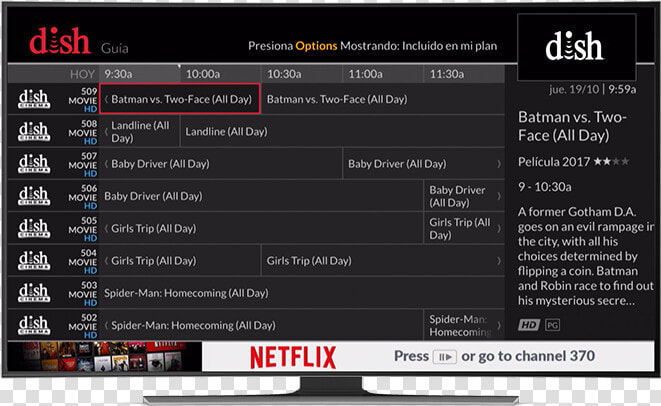Image resolution: width=661 pixels, height=406 pixels.
Task: Select Spider-Man: Homecoming on channel 502 at 9:30a
Action: 261,325
